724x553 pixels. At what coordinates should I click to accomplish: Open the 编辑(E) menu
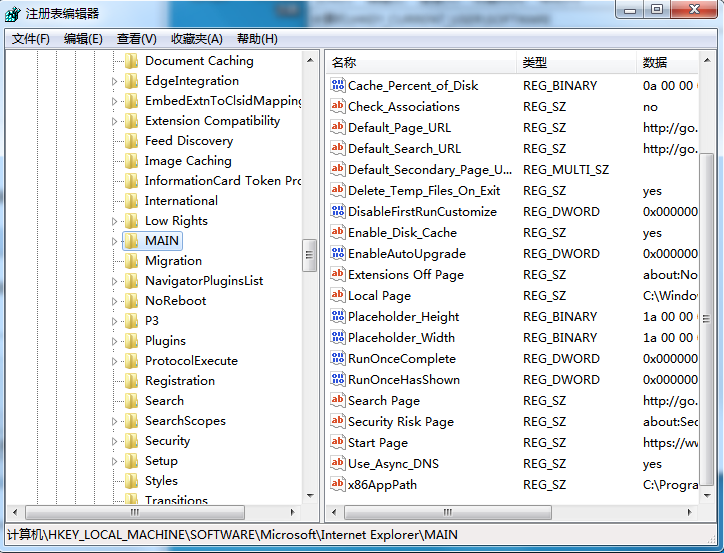tap(83, 39)
